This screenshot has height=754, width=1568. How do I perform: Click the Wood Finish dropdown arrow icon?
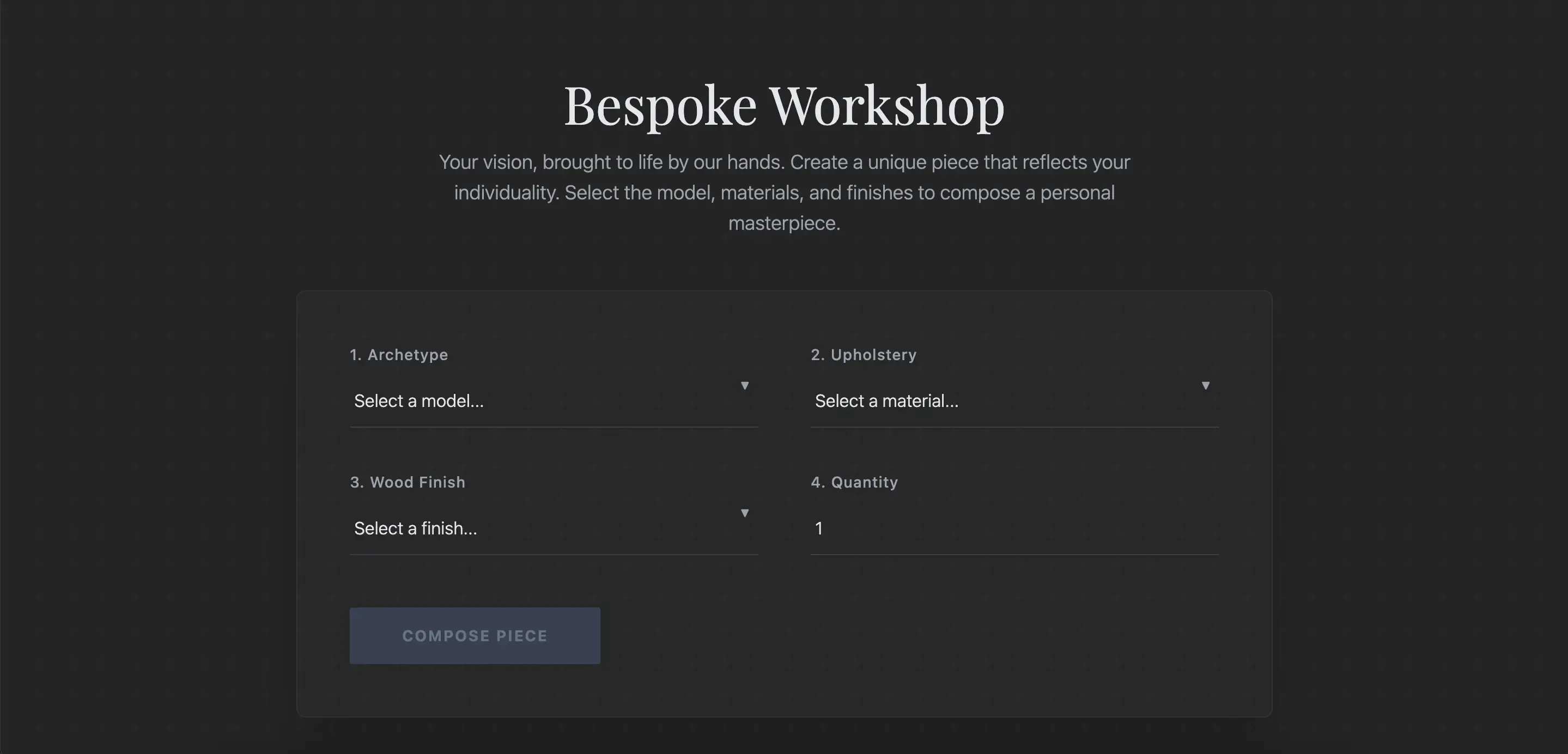click(744, 513)
